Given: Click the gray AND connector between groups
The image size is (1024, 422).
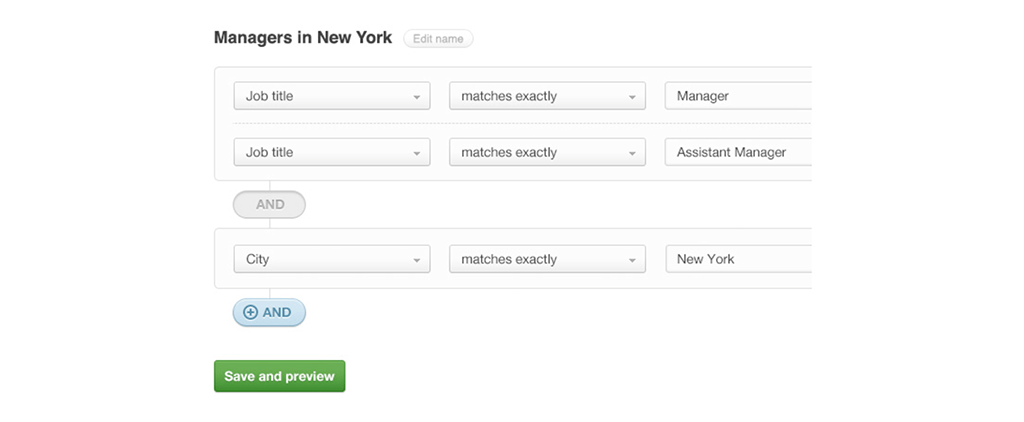Looking at the screenshot, I should tap(269, 204).
